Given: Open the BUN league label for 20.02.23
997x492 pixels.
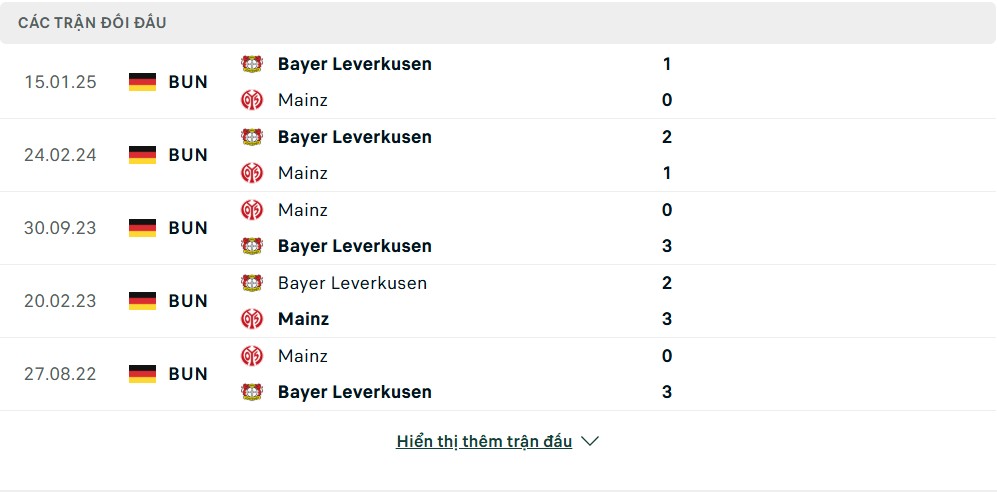Looking at the screenshot, I should (188, 301).
